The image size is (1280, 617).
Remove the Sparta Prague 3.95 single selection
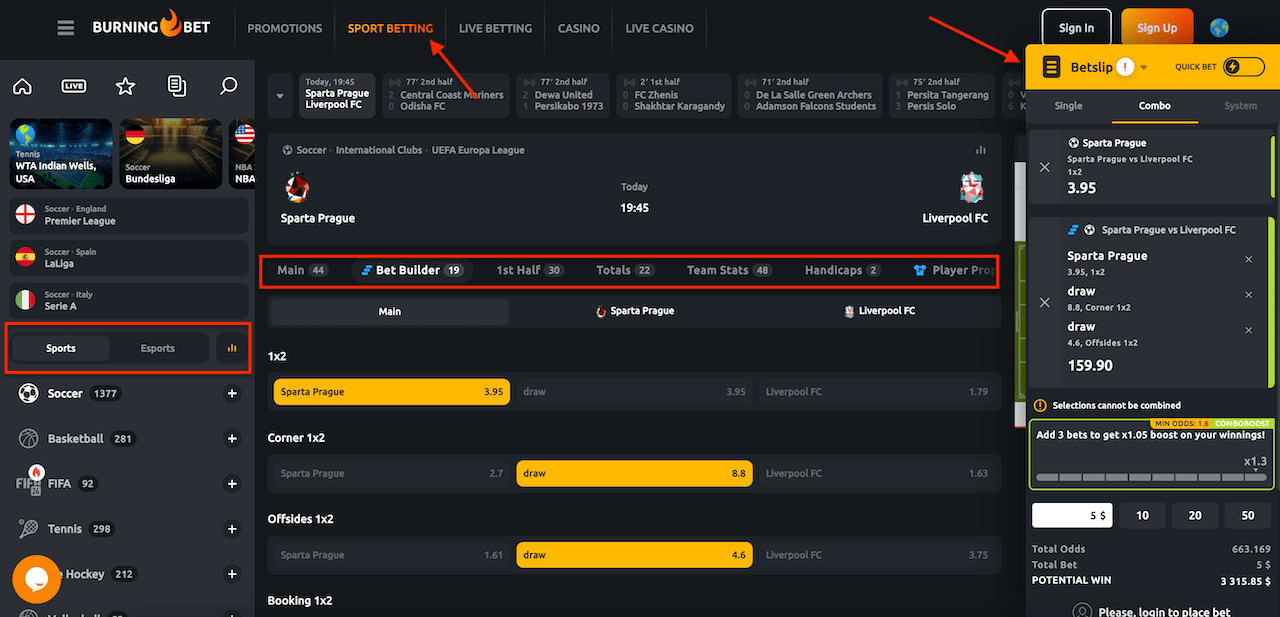1045,167
